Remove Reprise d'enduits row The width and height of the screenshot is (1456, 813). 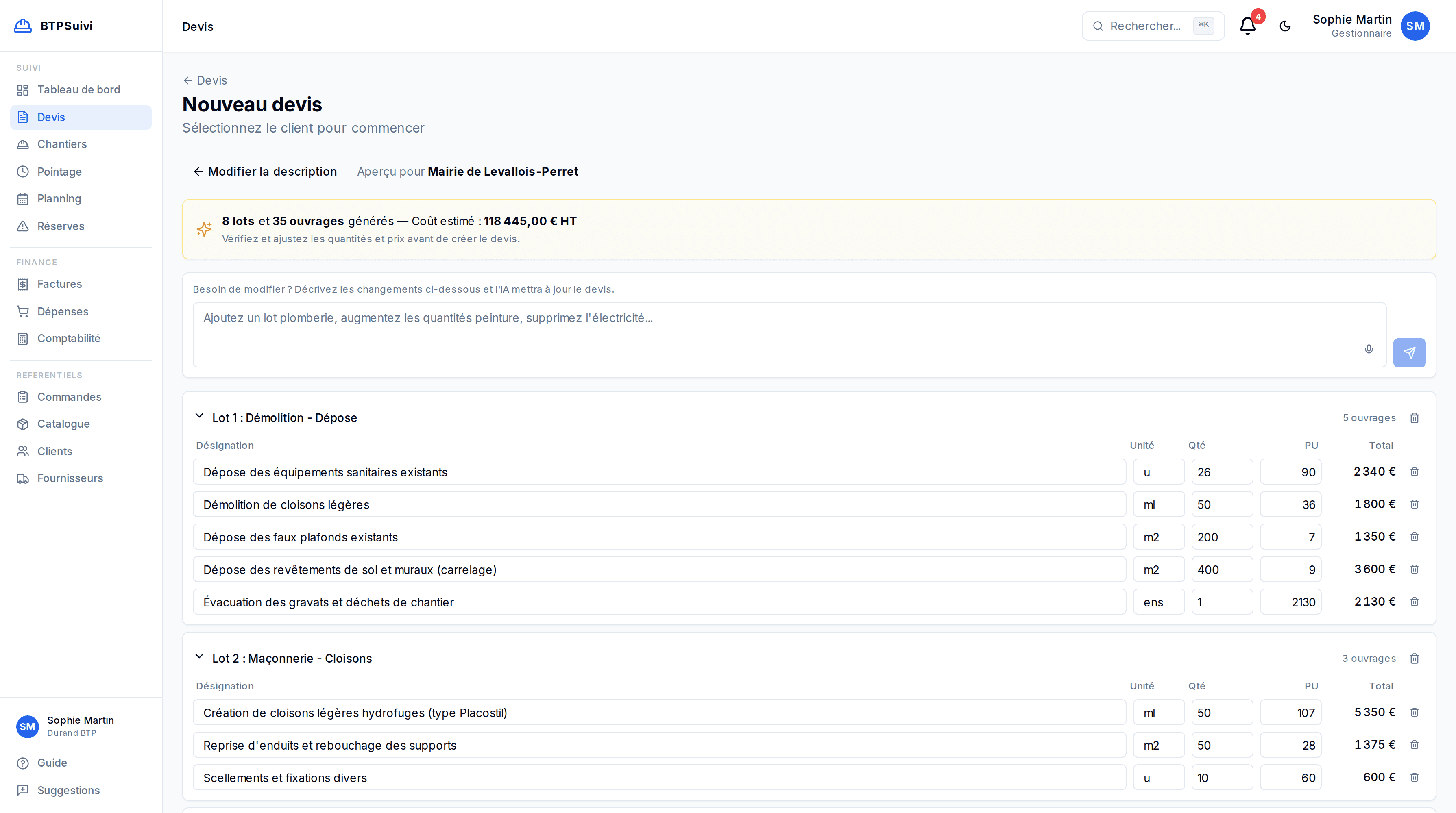click(1414, 745)
